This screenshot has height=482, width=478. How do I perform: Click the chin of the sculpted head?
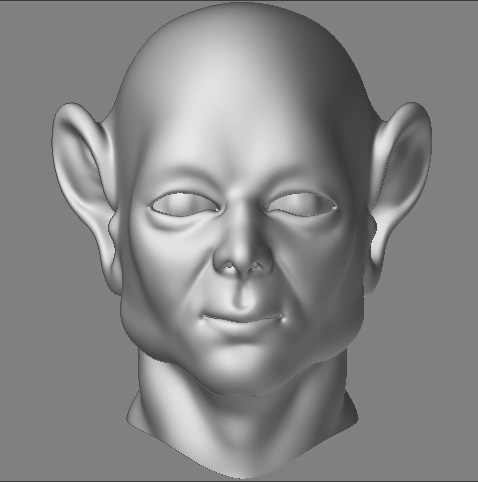tap(242, 367)
